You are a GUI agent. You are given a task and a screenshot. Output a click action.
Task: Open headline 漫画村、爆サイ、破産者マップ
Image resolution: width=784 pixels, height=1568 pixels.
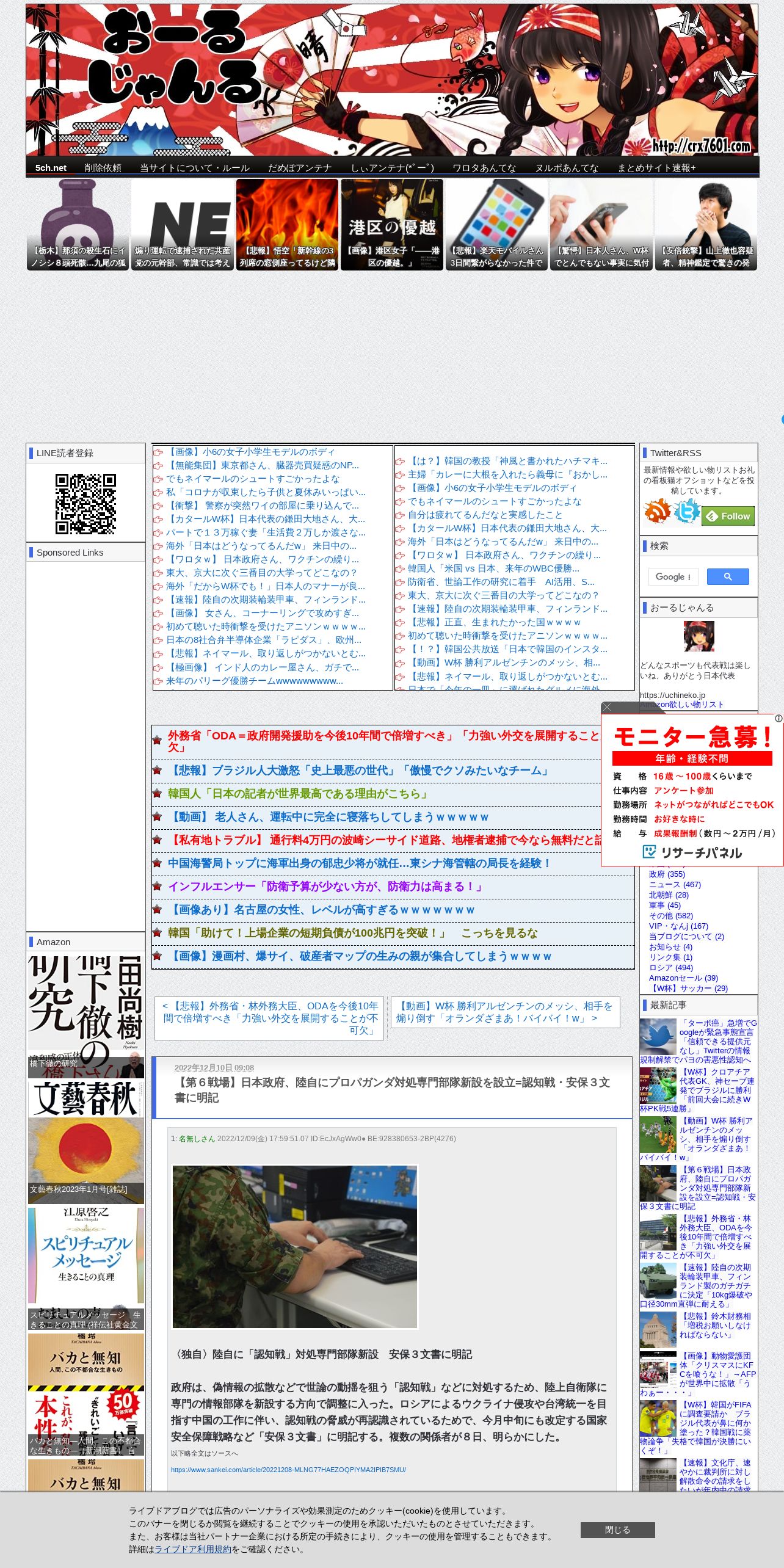click(360, 956)
